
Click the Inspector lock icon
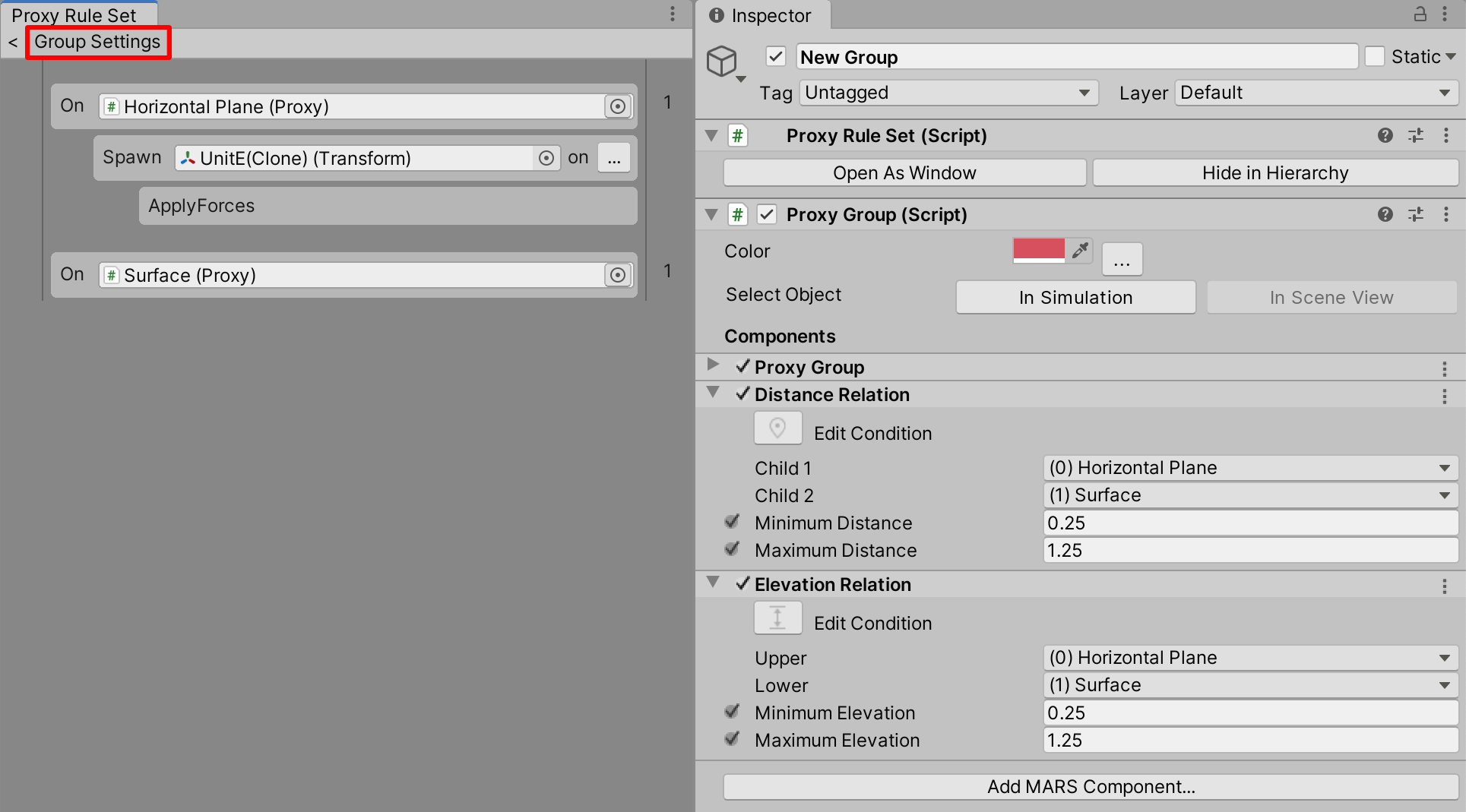pos(1420,14)
